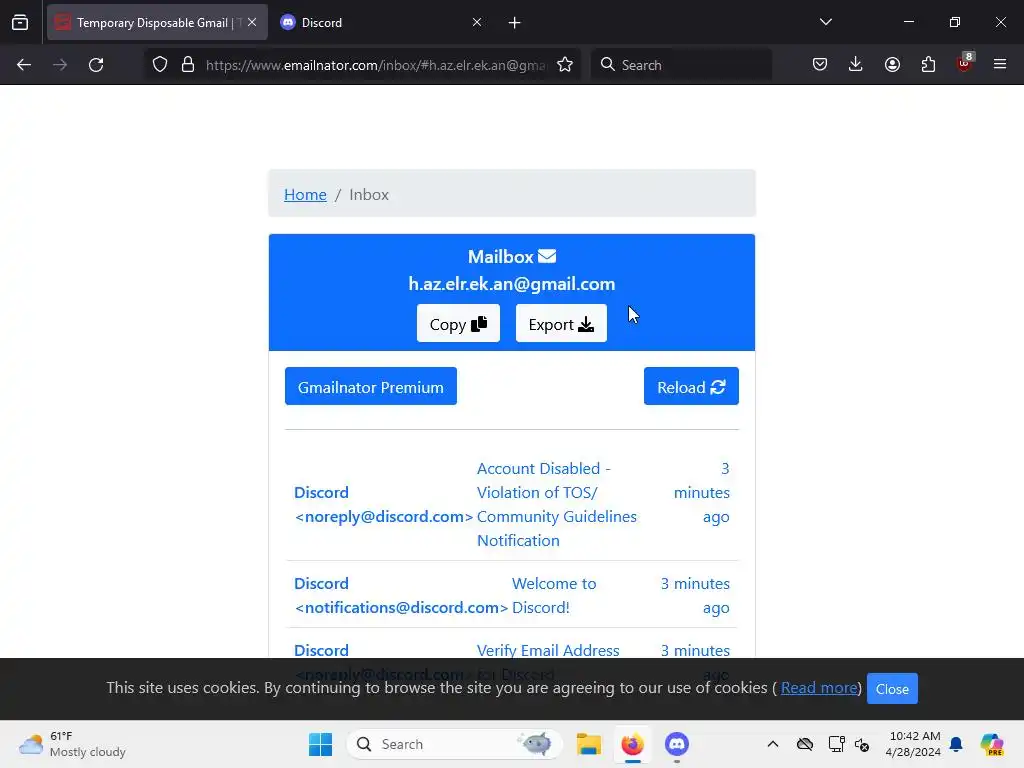Open the notifications bell icon
Image resolution: width=1024 pixels, height=768 pixels.
coord(956,744)
